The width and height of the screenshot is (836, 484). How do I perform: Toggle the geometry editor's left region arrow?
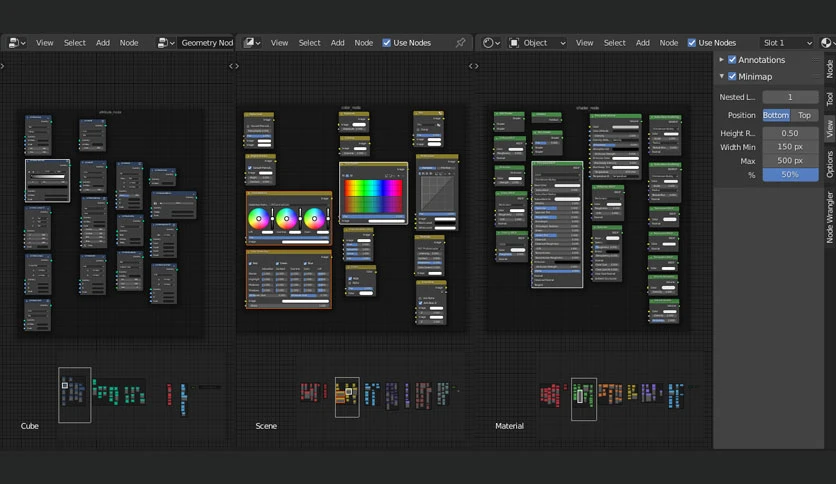[3, 66]
